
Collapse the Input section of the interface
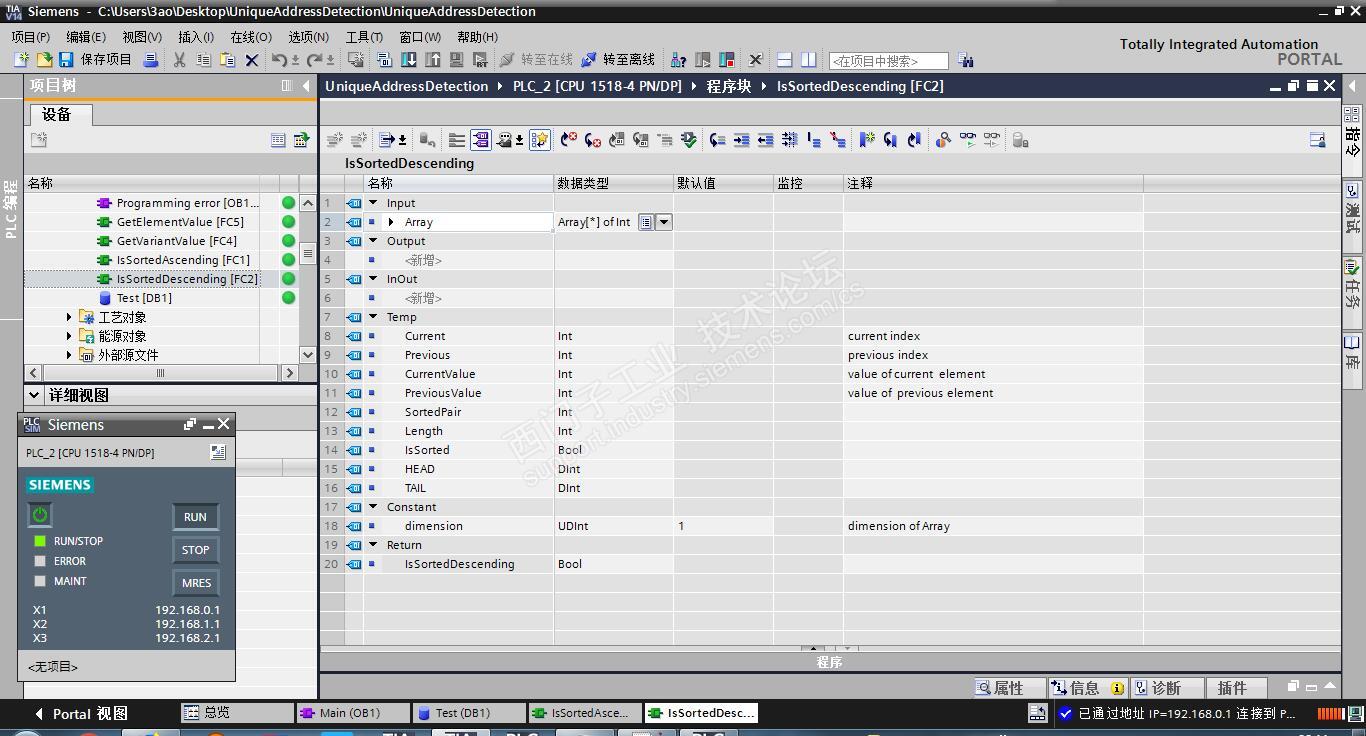pyautogui.click(x=373, y=203)
